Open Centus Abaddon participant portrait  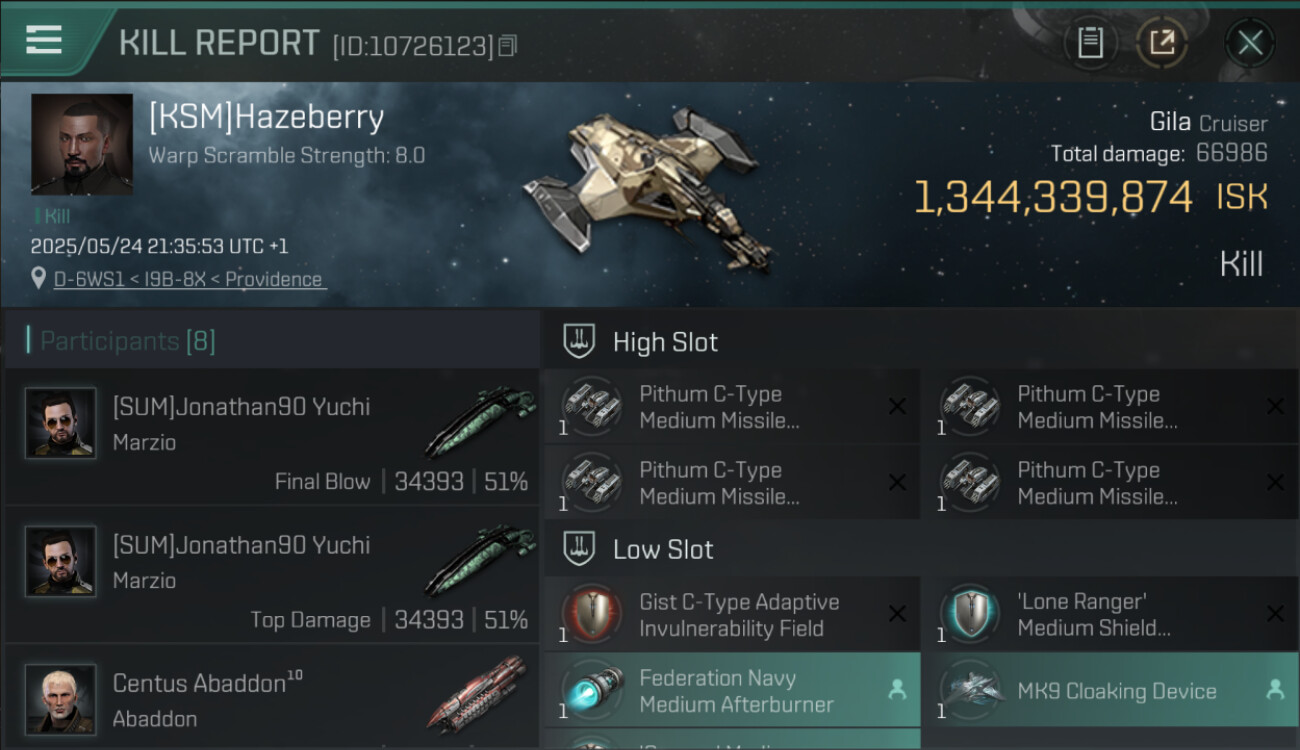coord(61,699)
